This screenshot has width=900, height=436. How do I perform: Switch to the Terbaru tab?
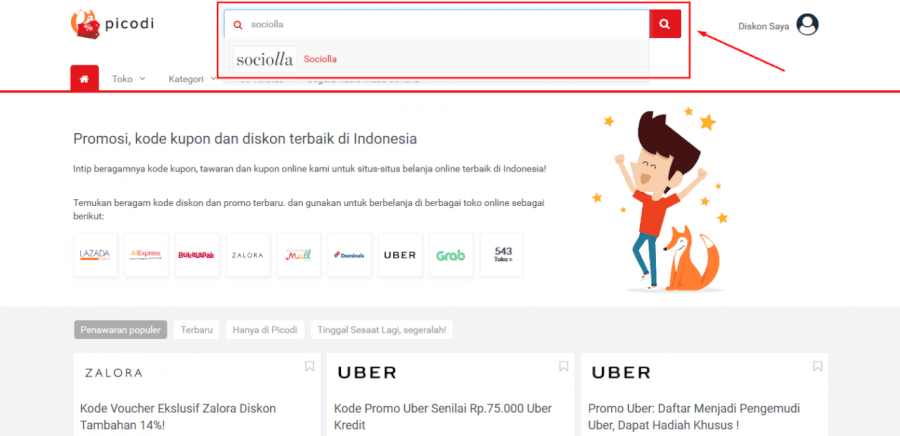(x=196, y=330)
